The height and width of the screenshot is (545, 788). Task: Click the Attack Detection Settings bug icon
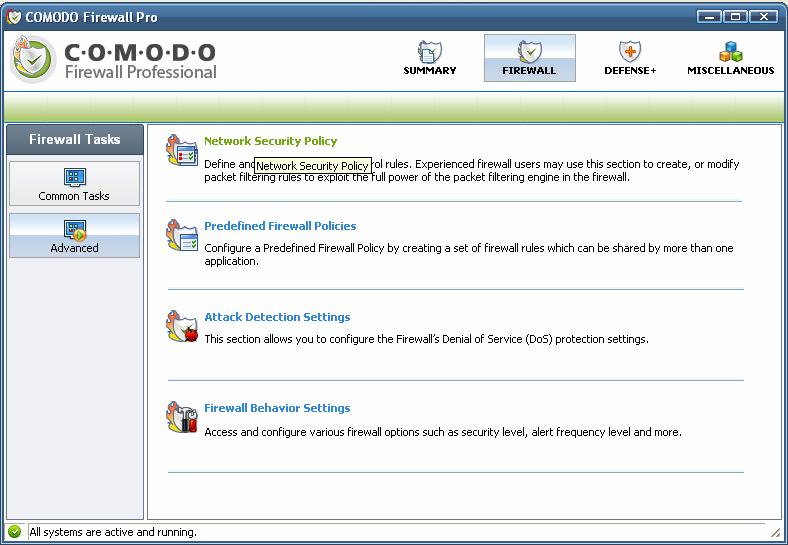tap(181, 326)
